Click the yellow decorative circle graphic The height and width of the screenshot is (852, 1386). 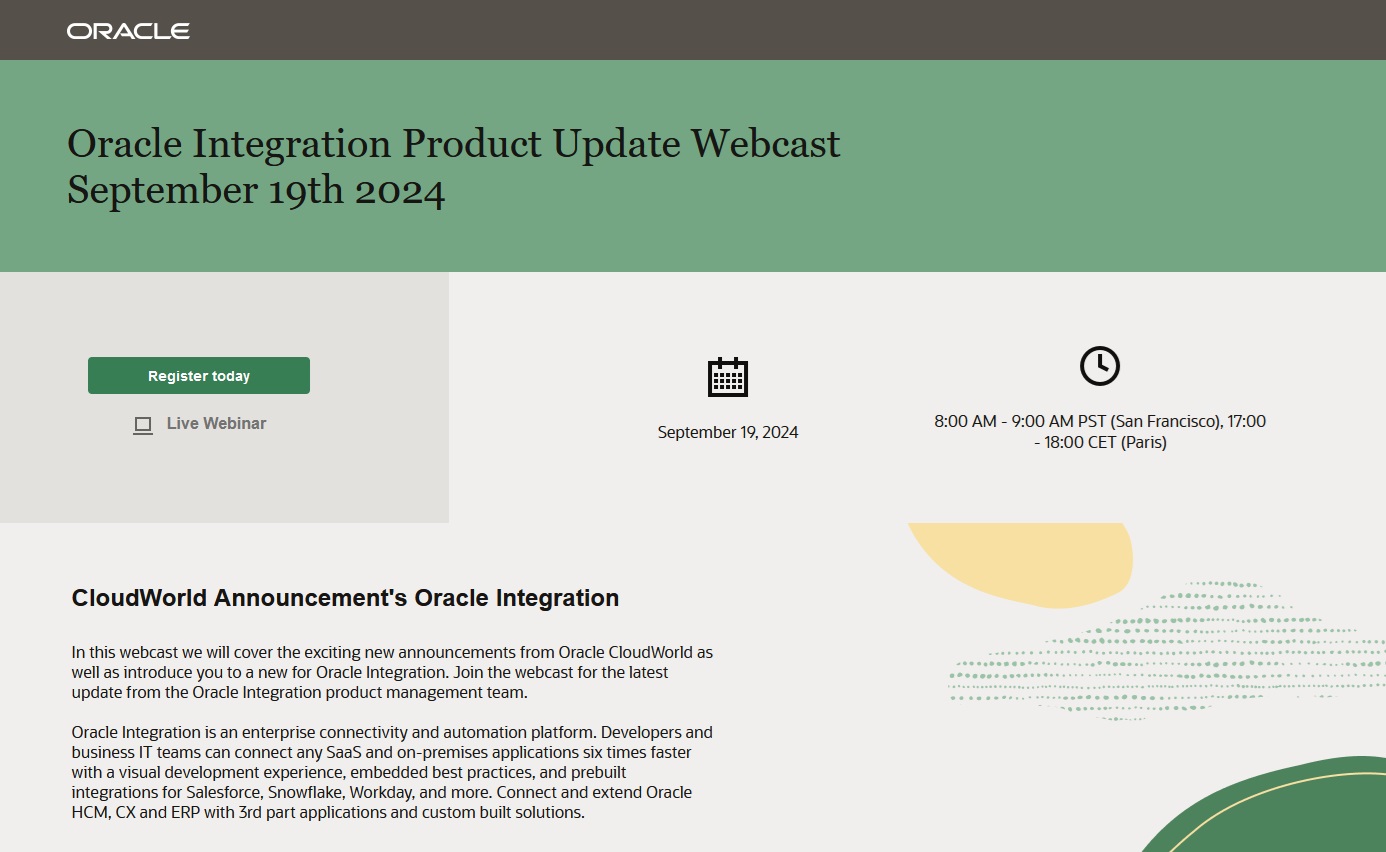click(x=1020, y=566)
